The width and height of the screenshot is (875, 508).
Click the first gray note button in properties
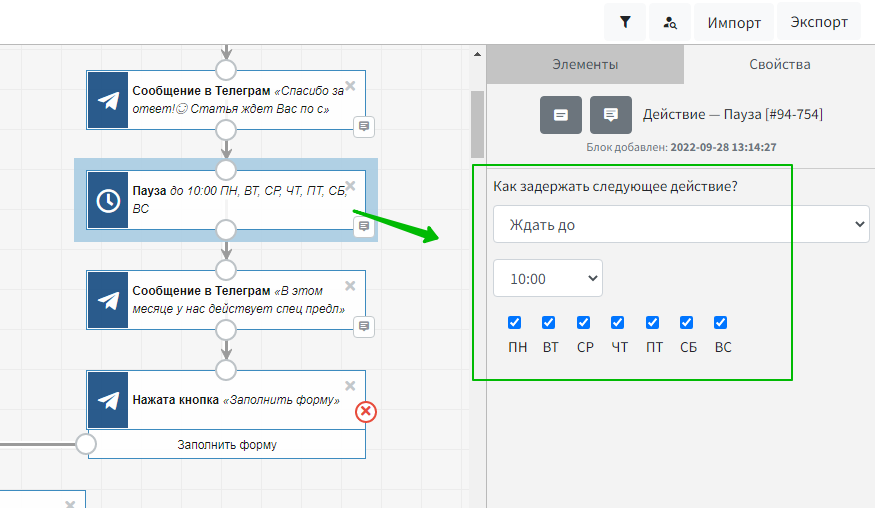561,115
